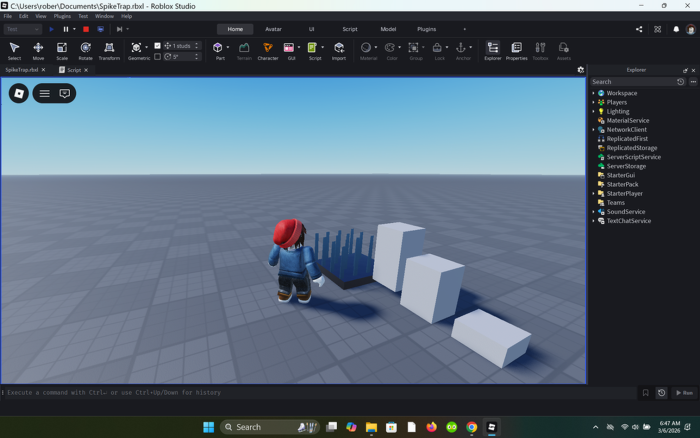Toggle the Explorer panel button

point(493,51)
